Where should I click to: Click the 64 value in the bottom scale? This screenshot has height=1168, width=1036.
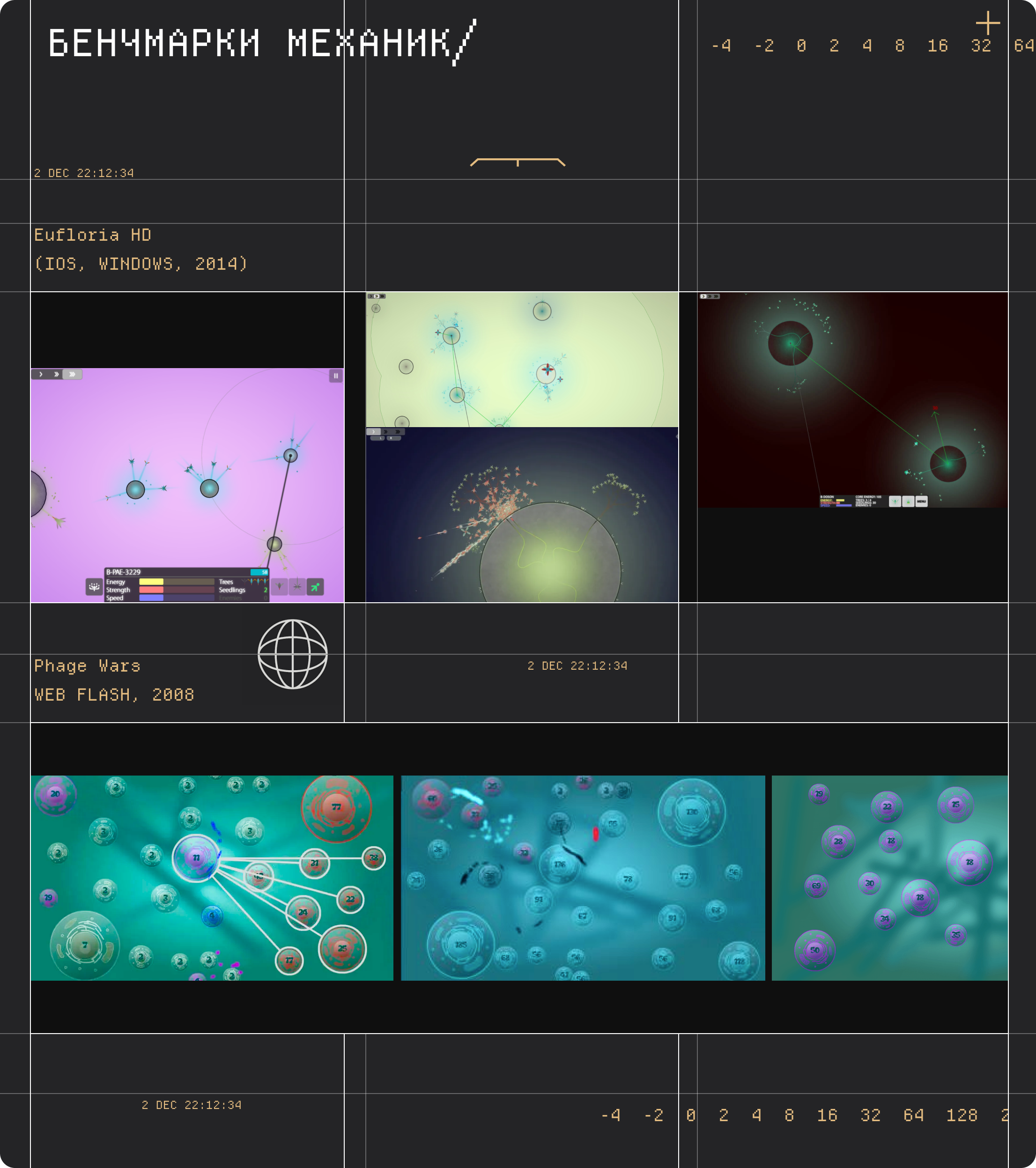(x=914, y=1115)
